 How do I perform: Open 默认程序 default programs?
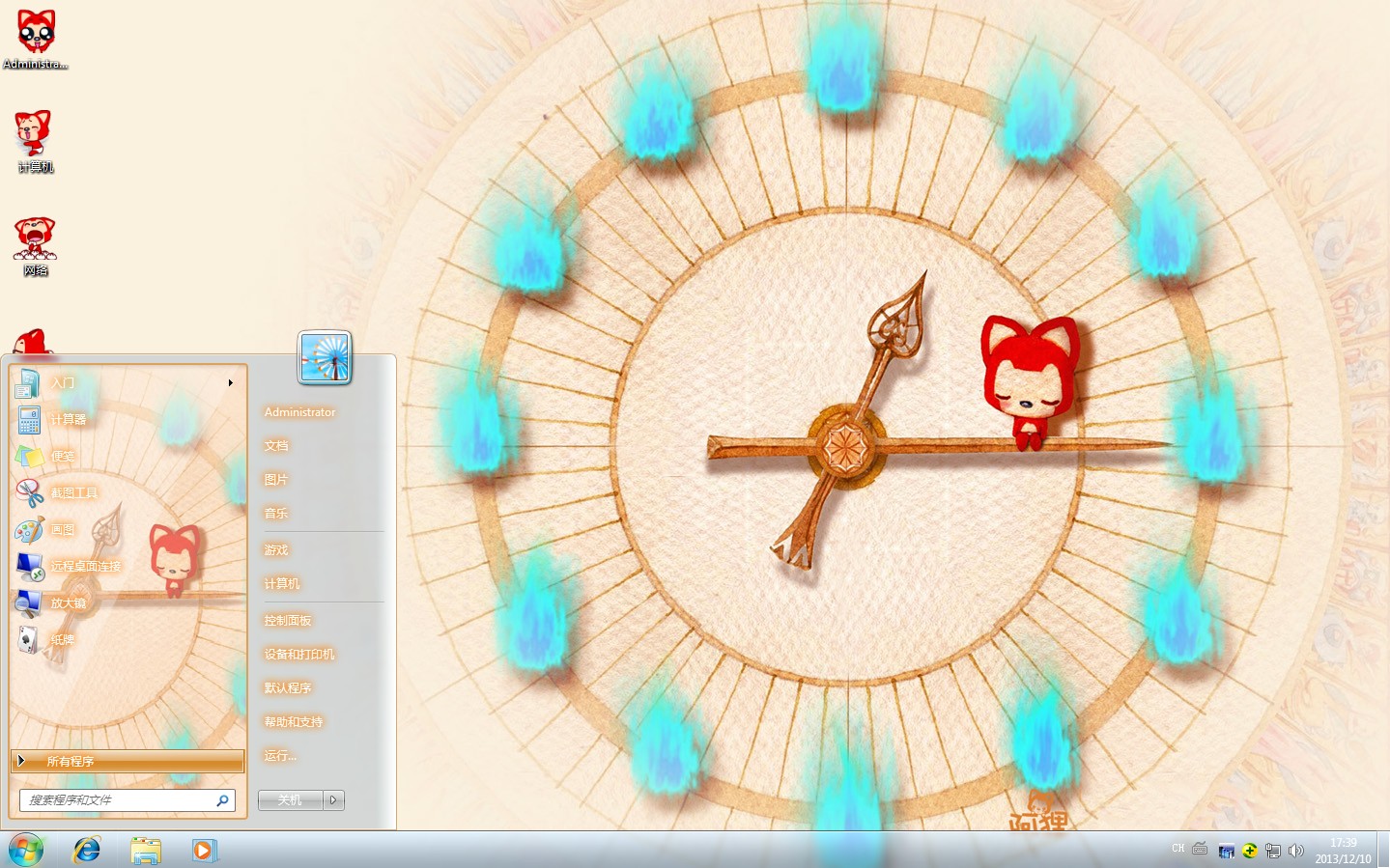click(x=288, y=688)
